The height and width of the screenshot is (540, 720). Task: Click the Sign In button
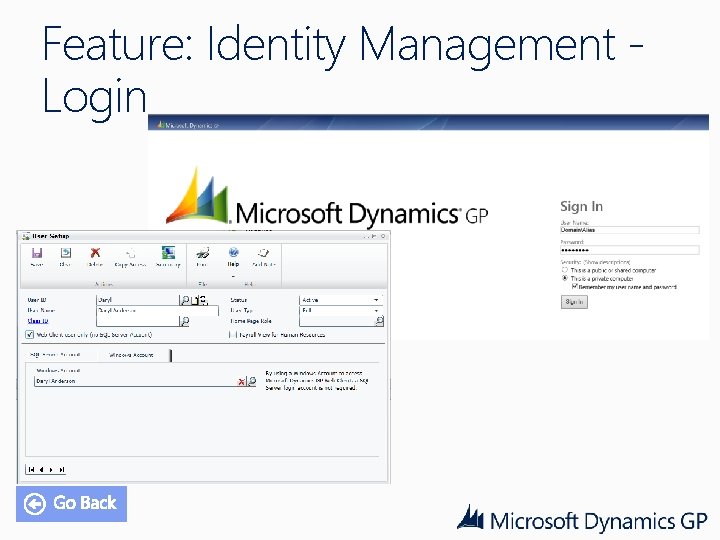coord(574,302)
